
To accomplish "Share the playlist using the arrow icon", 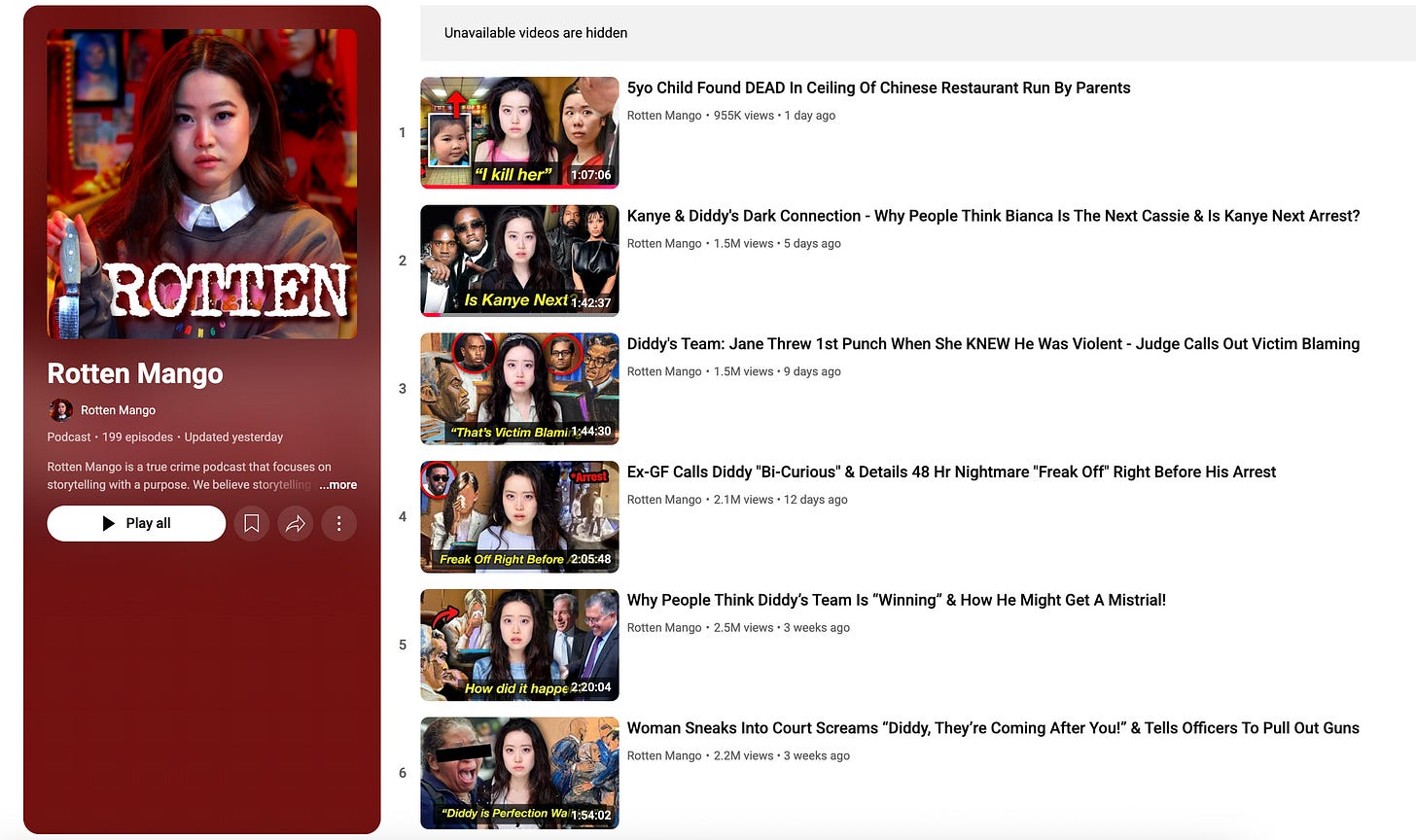I will pyautogui.click(x=295, y=523).
